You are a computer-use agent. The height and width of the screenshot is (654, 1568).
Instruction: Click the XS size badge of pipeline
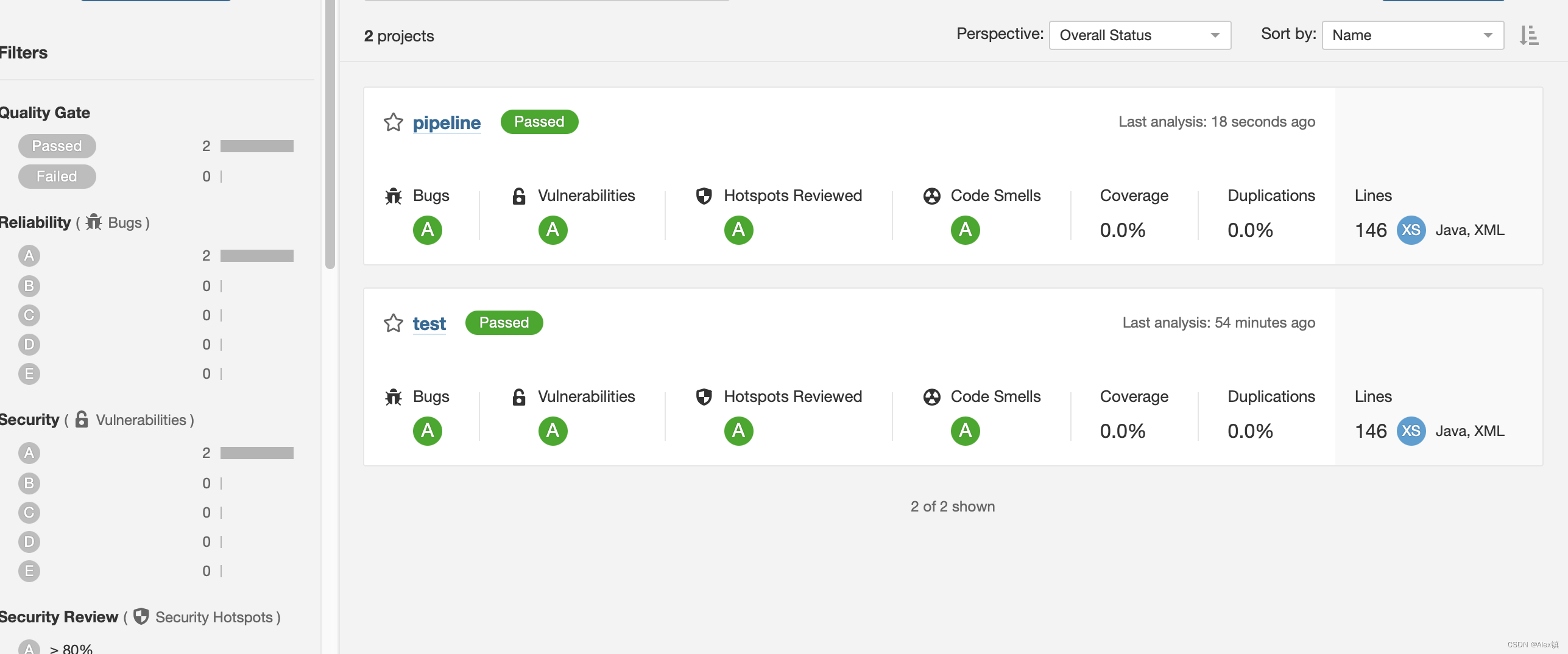[1411, 230]
